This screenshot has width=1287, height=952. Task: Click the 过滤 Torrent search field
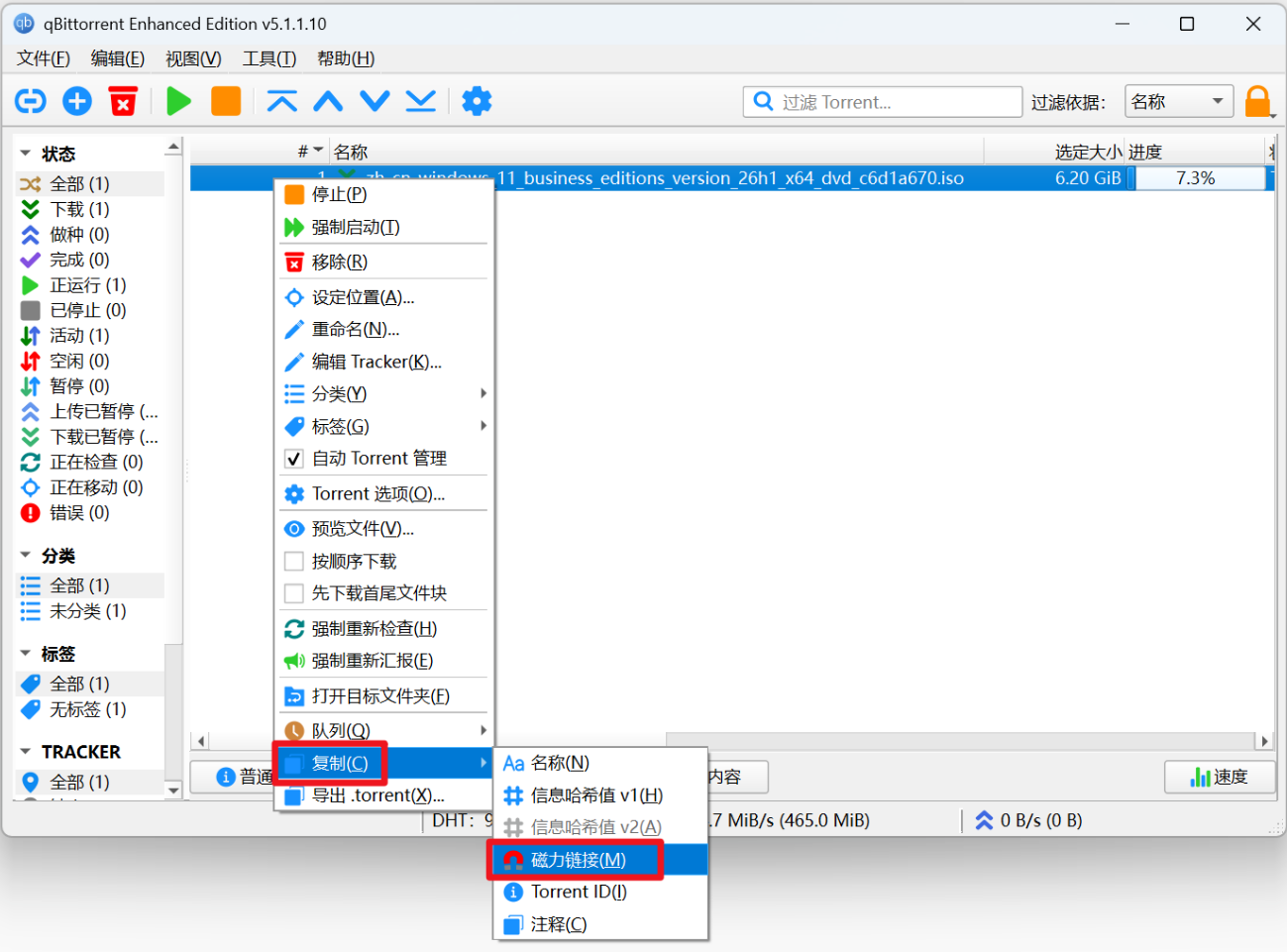883,101
